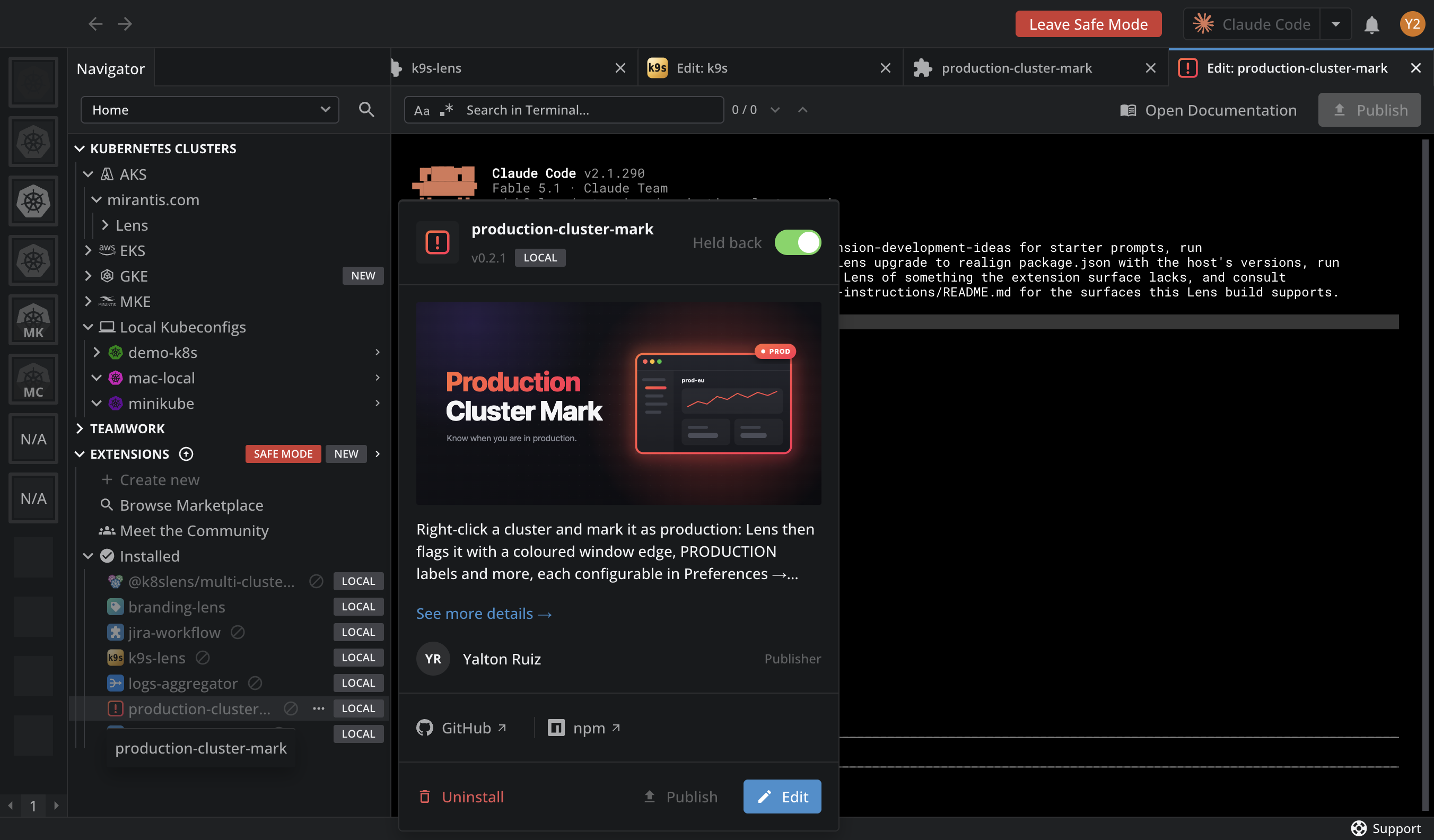Click the Extensions update circle-arrow icon
The width and height of the screenshot is (1434, 840).
tap(186, 454)
